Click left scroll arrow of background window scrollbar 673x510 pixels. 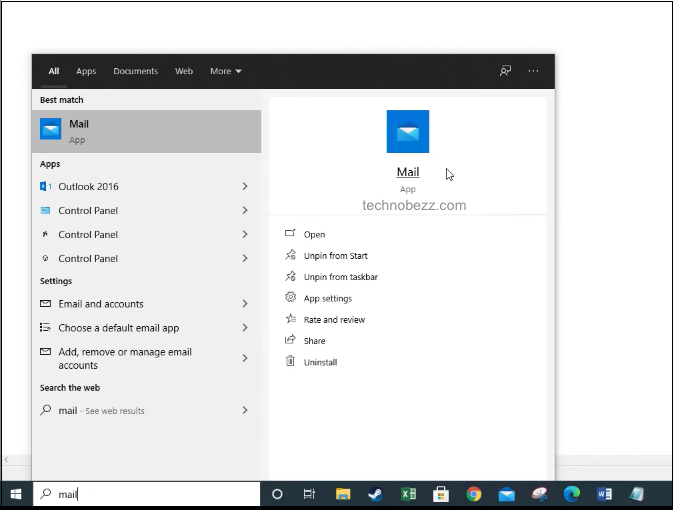(x=6, y=459)
